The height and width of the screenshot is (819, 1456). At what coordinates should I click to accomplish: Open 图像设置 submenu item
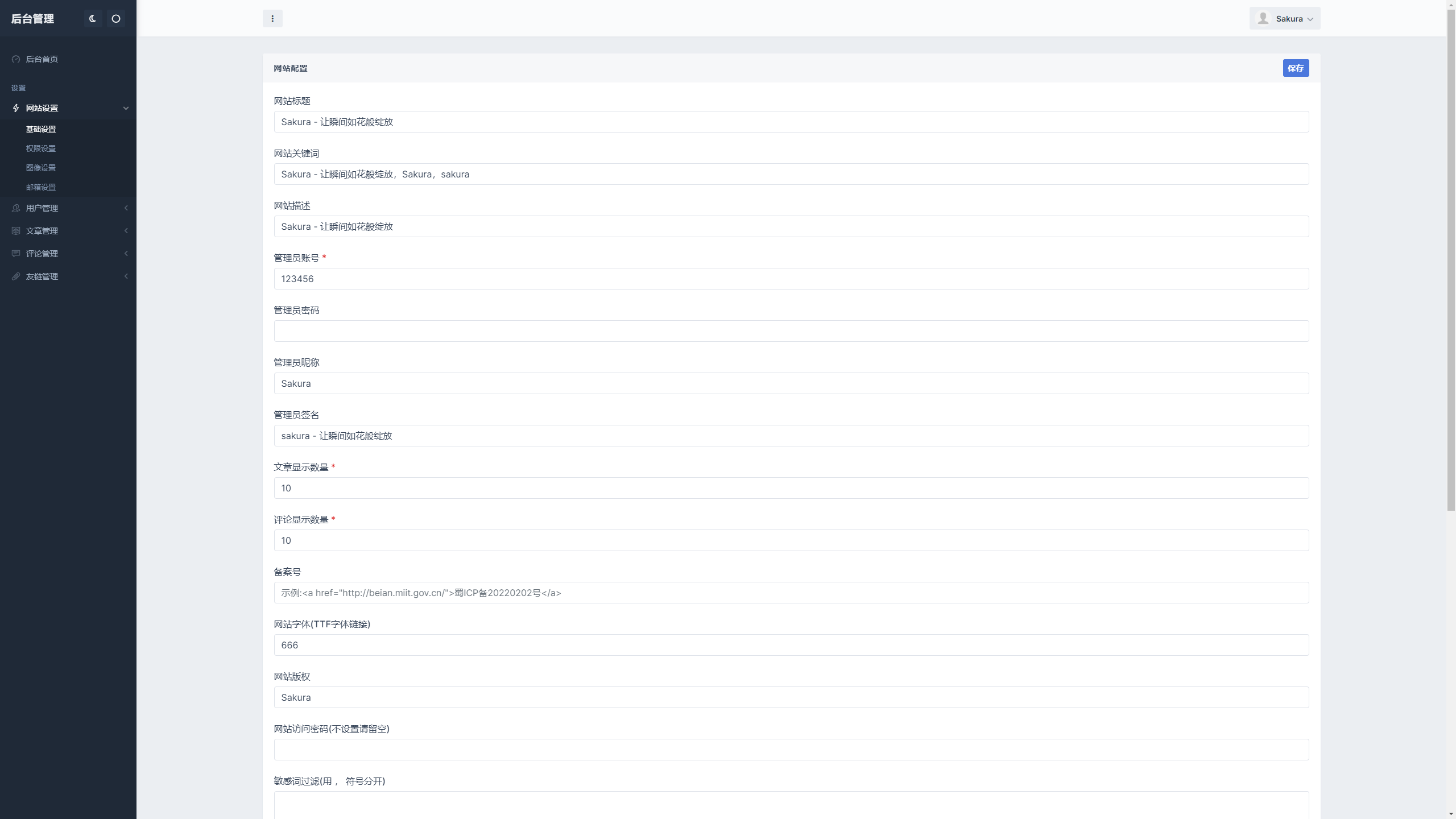coord(41,168)
